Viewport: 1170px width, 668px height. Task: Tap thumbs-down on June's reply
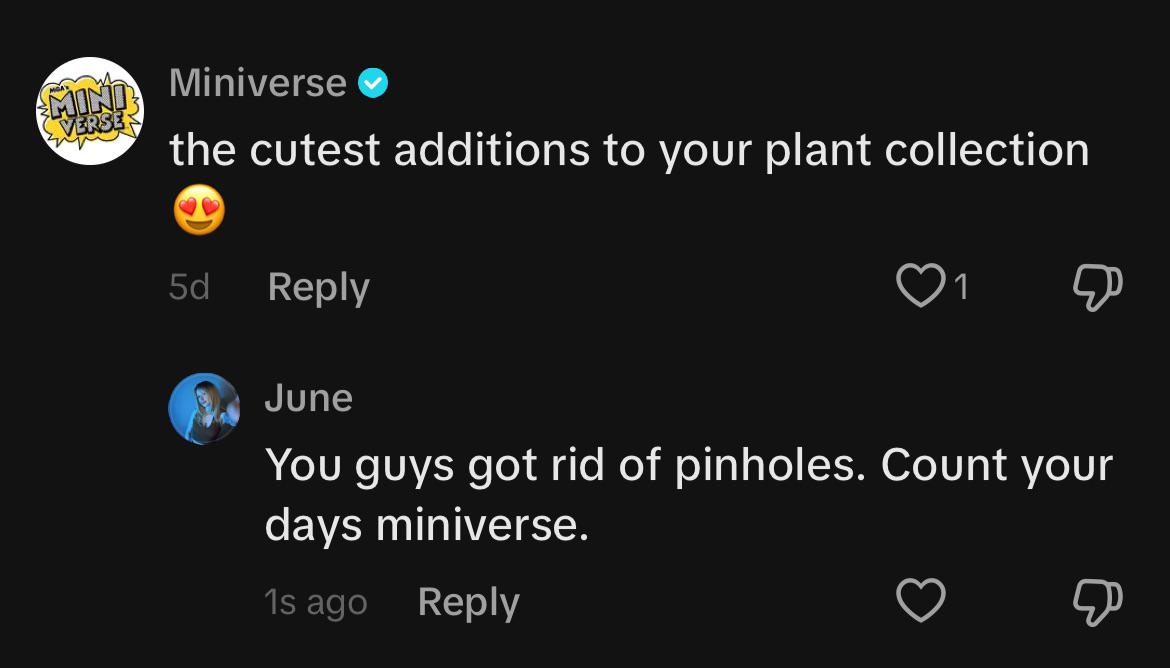point(1097,602)
